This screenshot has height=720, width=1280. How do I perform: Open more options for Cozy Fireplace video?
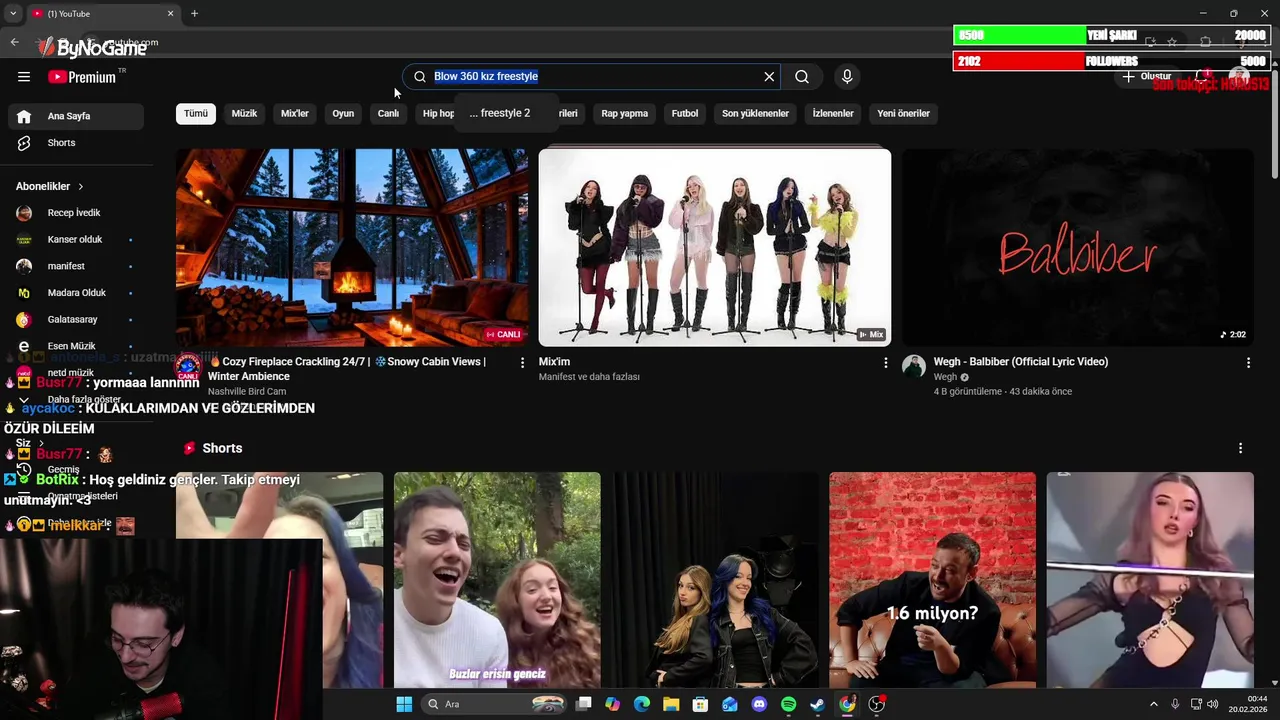(x=522, y=363)
